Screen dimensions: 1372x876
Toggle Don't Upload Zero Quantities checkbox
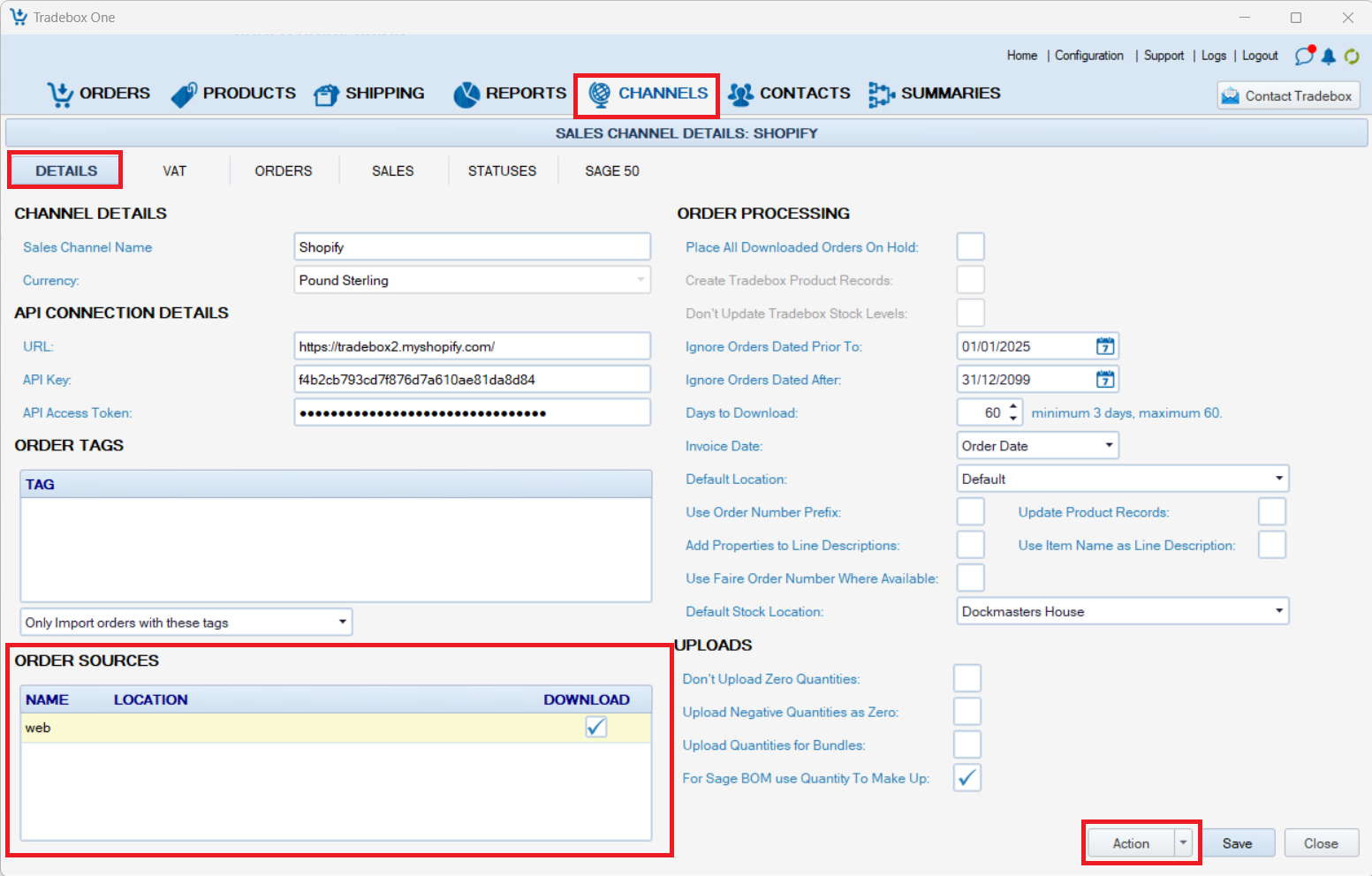pos(966,679)
